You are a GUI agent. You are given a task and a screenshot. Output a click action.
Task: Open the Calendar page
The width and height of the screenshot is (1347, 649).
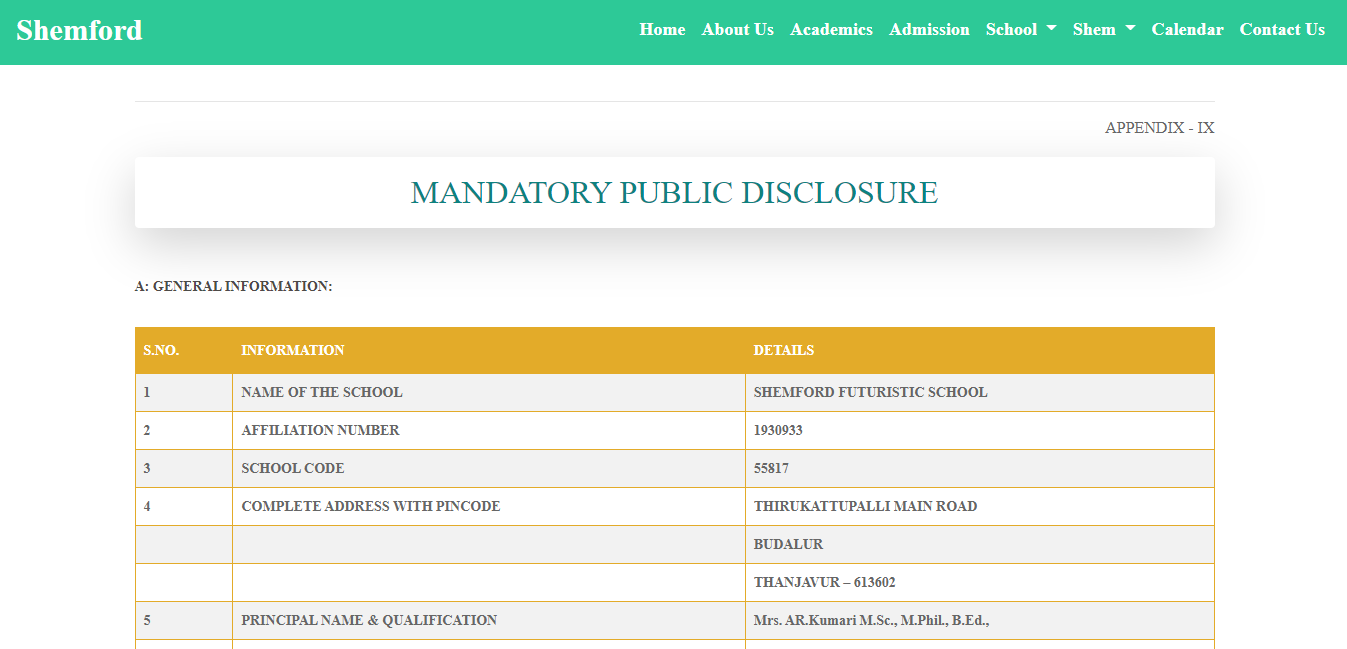tap(1187, 30)
